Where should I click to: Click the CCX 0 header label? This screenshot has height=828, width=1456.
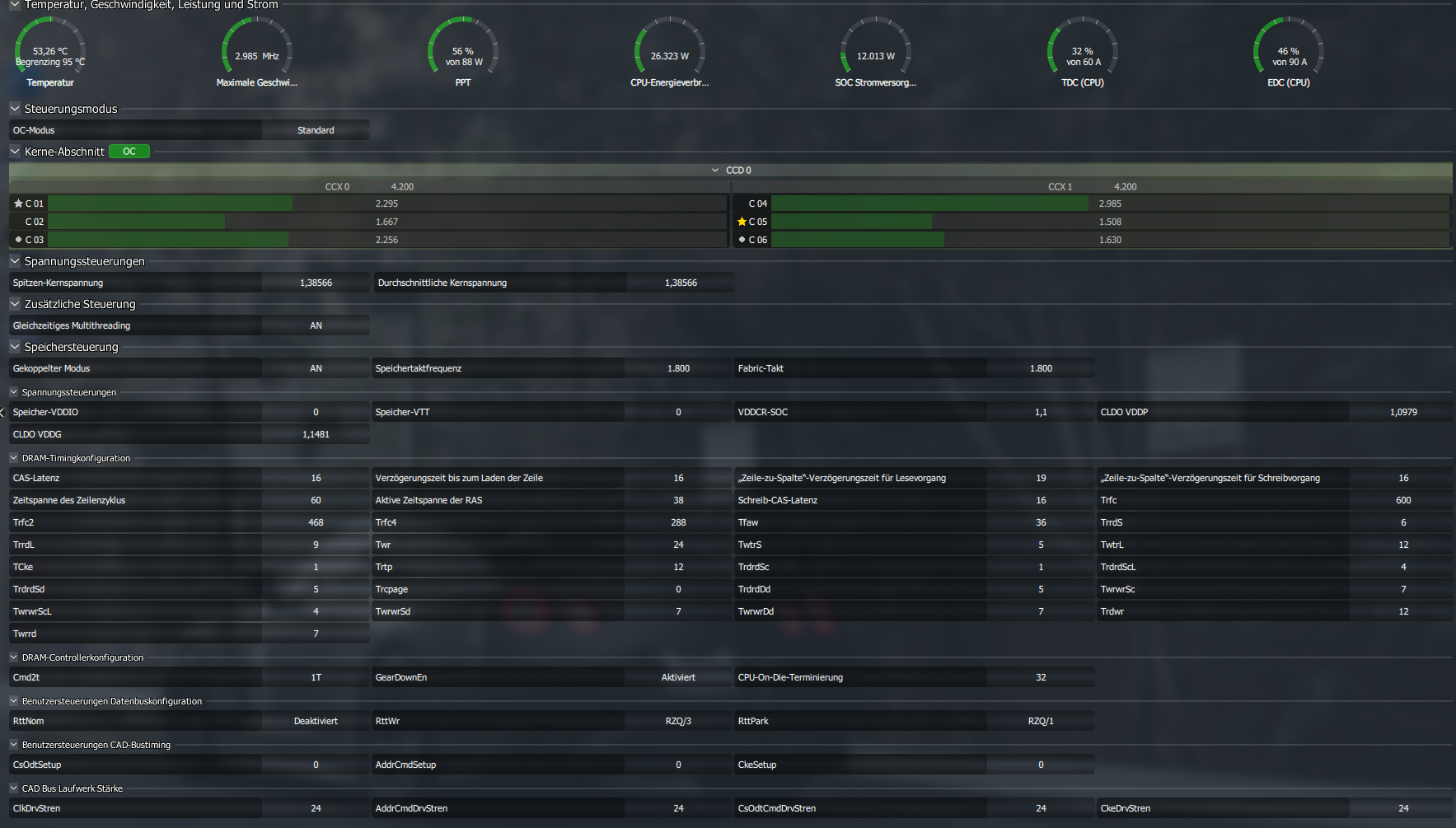337,187
